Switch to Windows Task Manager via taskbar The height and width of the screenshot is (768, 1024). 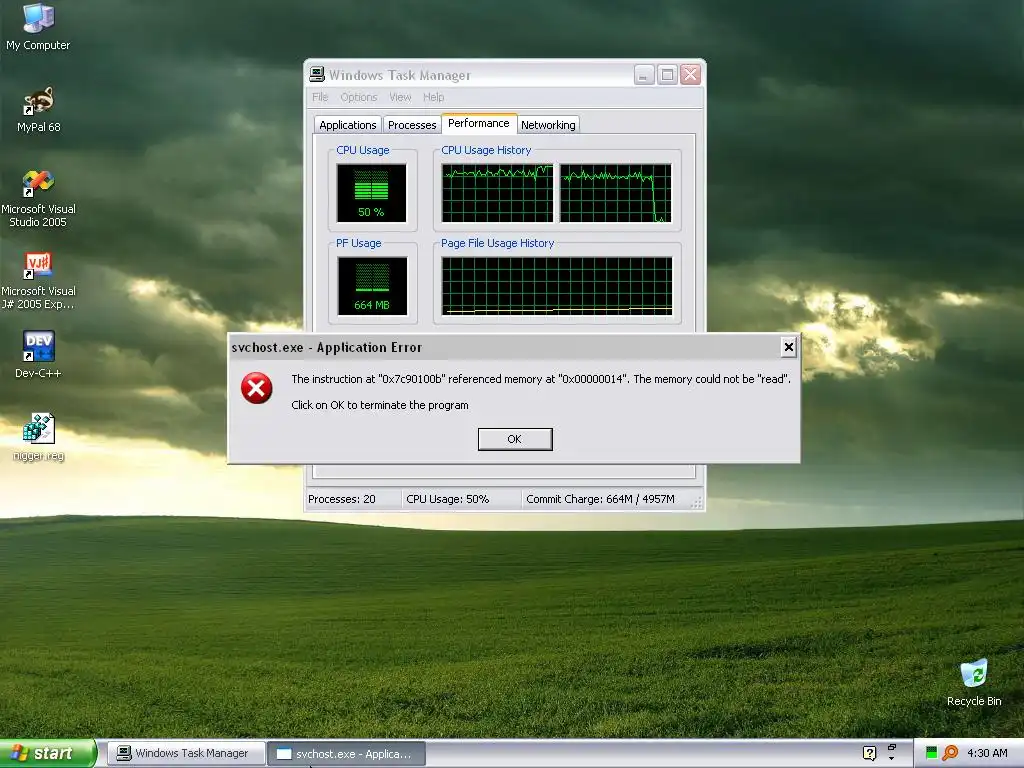coord(185,754)
